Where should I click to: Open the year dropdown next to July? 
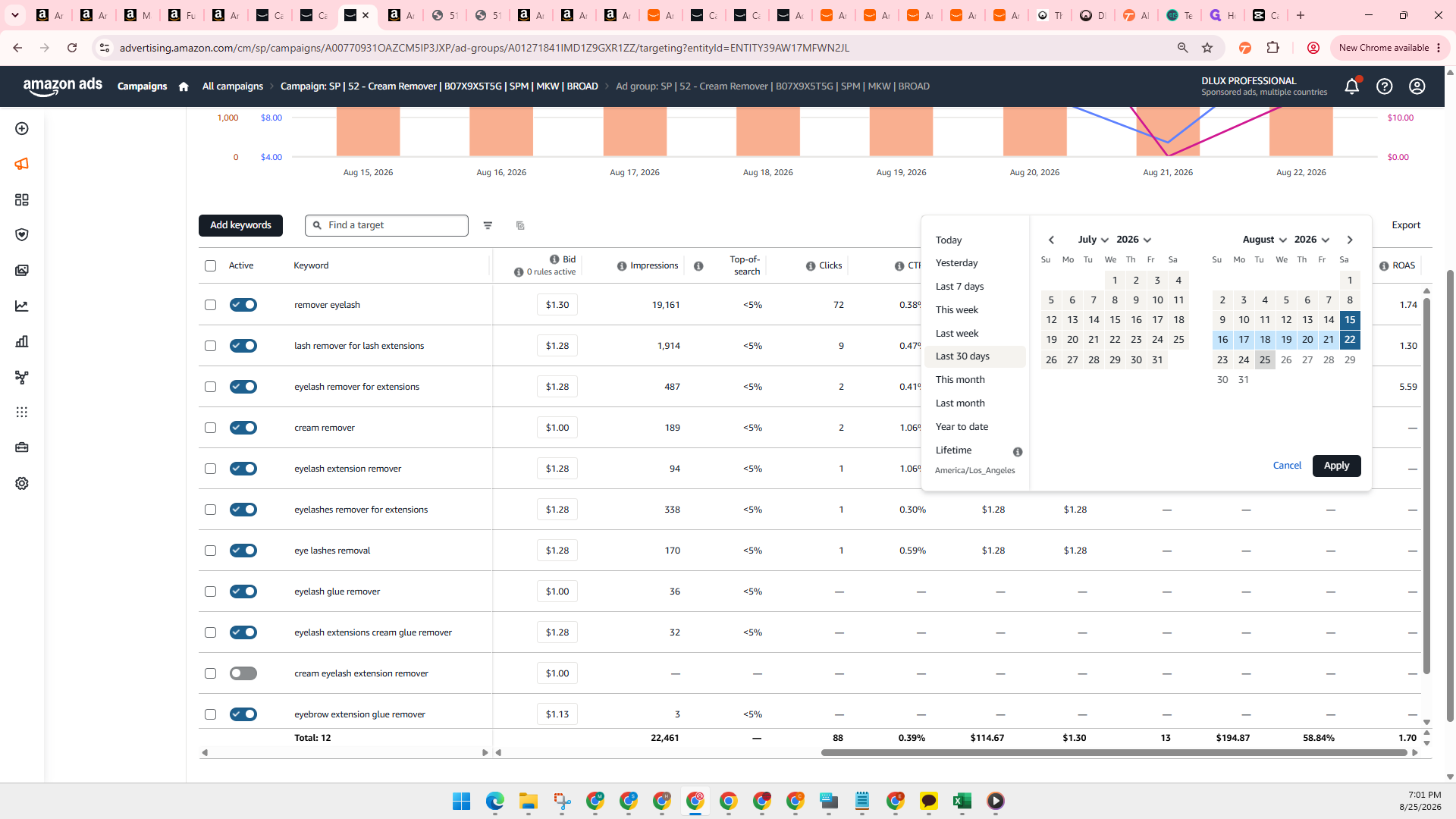coord(1134,240)
